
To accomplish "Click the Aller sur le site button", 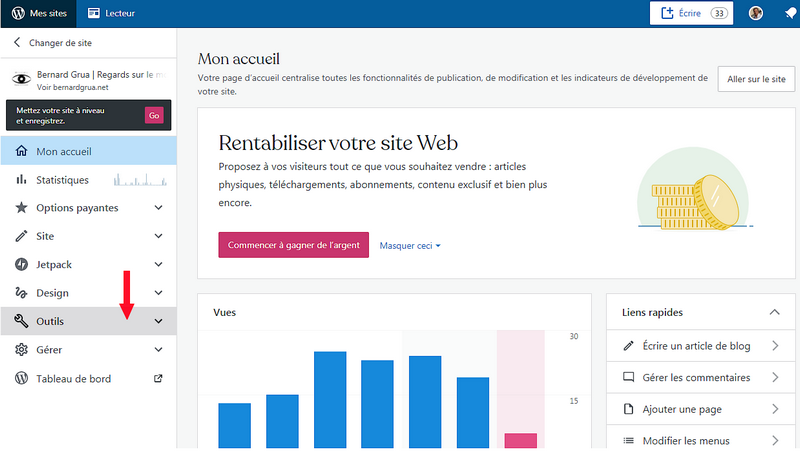I will coord(755,79).
